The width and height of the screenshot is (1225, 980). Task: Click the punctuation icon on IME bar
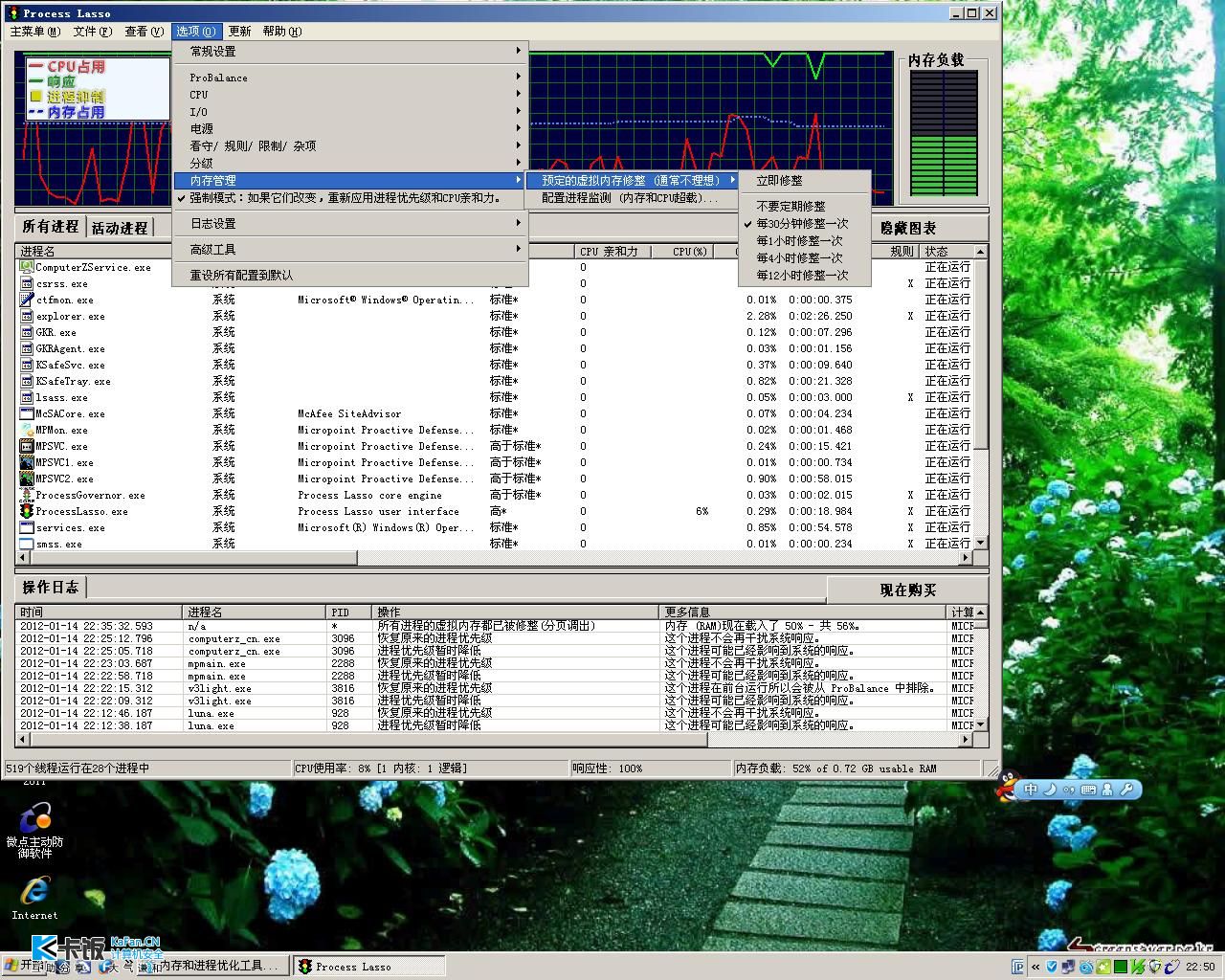point(1069,790)
